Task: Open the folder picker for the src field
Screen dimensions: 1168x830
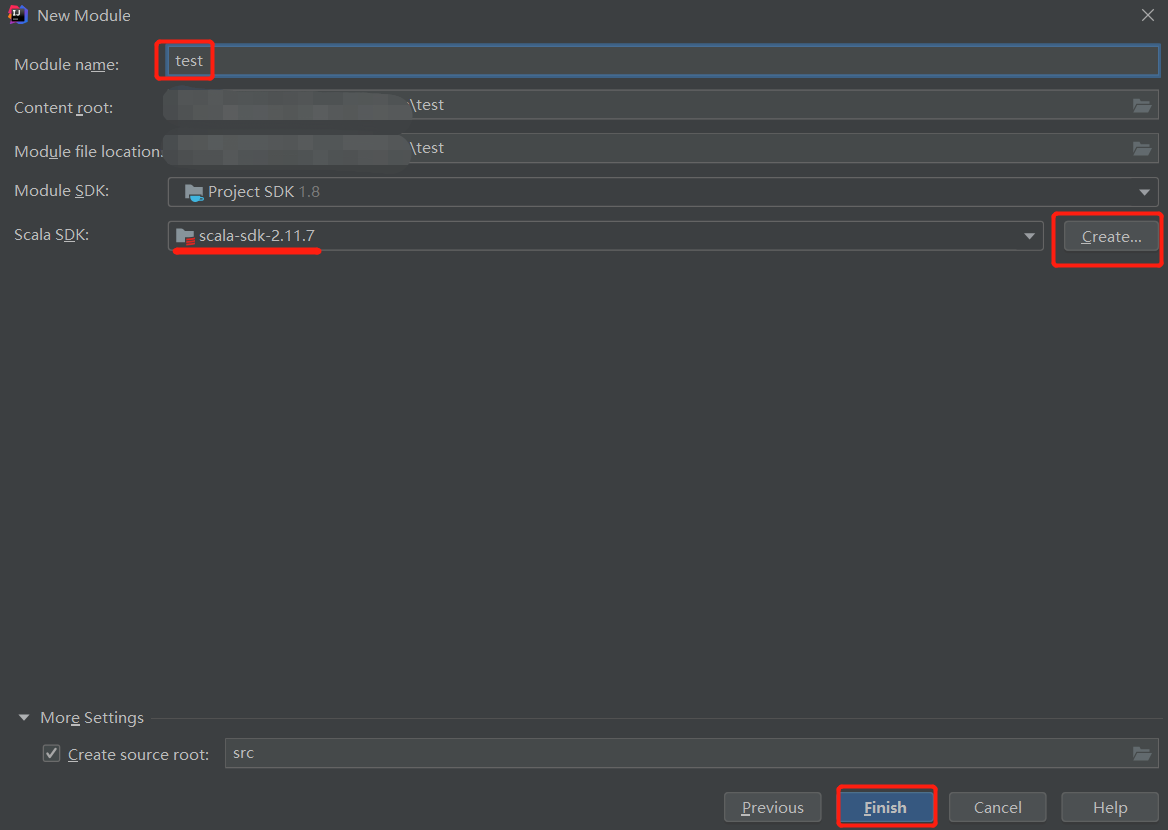Action: (x=1142, y=754)
